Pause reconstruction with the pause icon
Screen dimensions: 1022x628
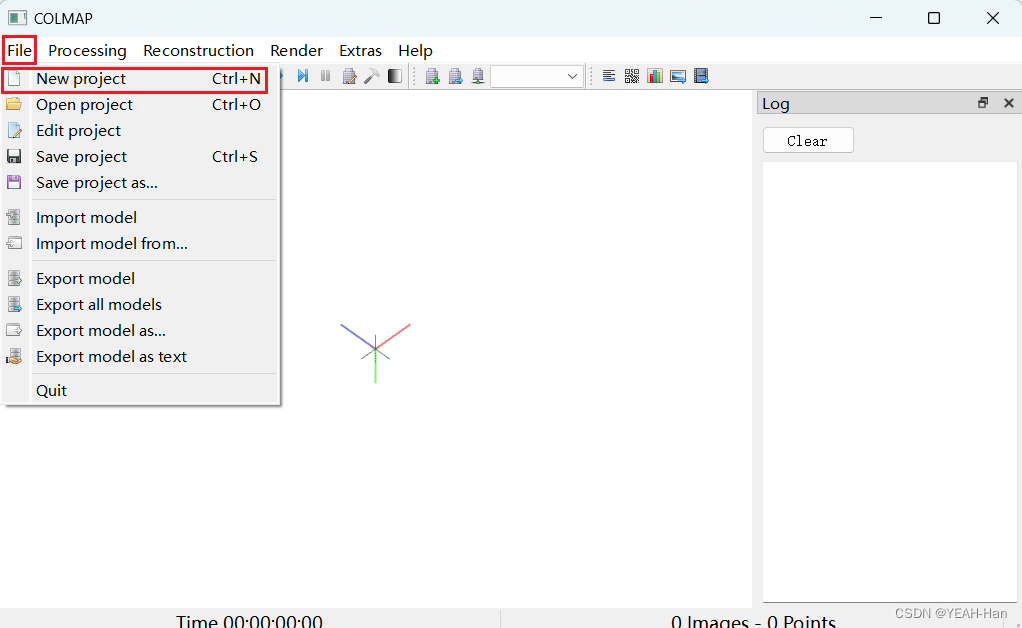click(325, 76)
